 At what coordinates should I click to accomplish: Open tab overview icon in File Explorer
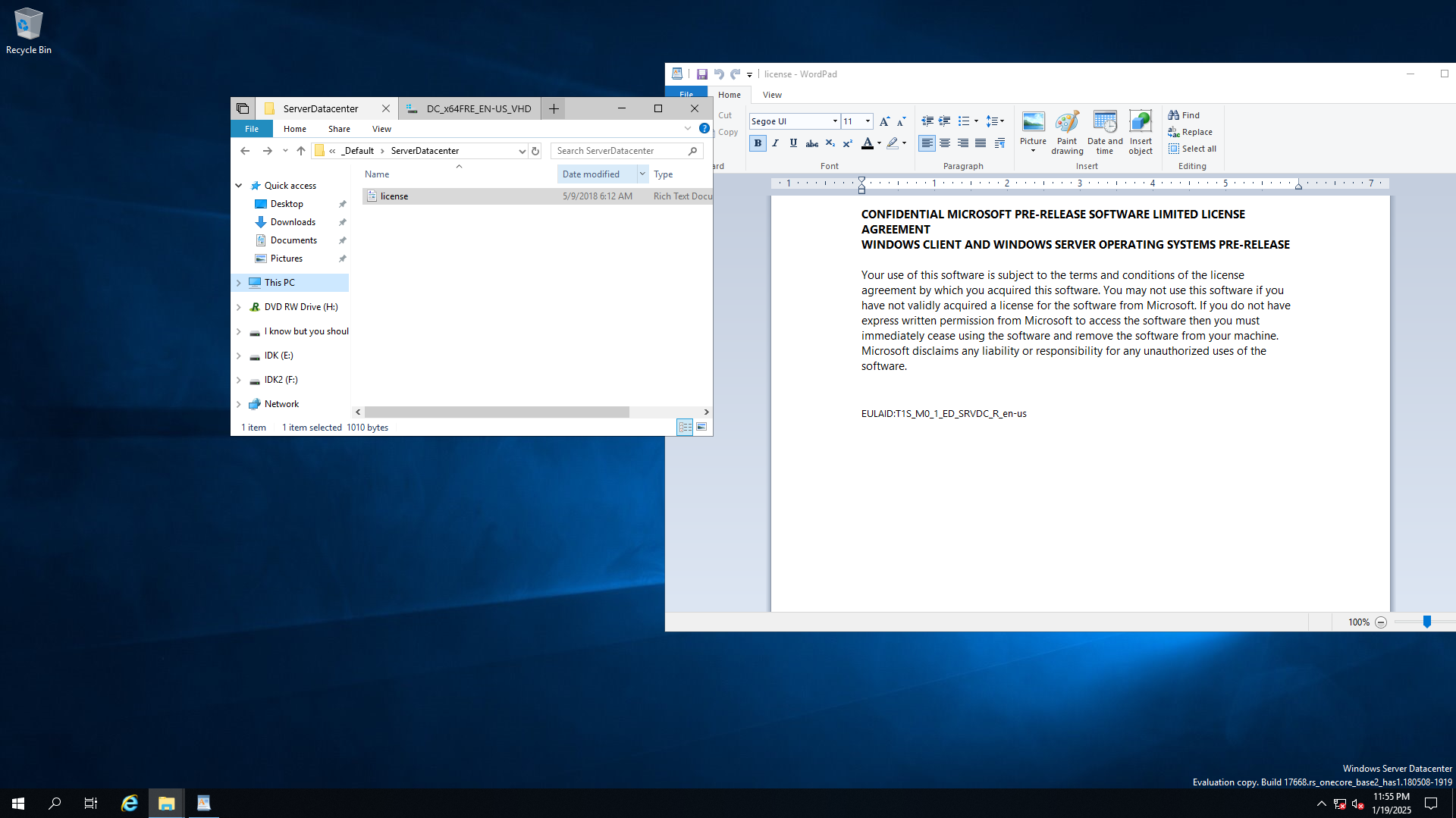[243, 108]
